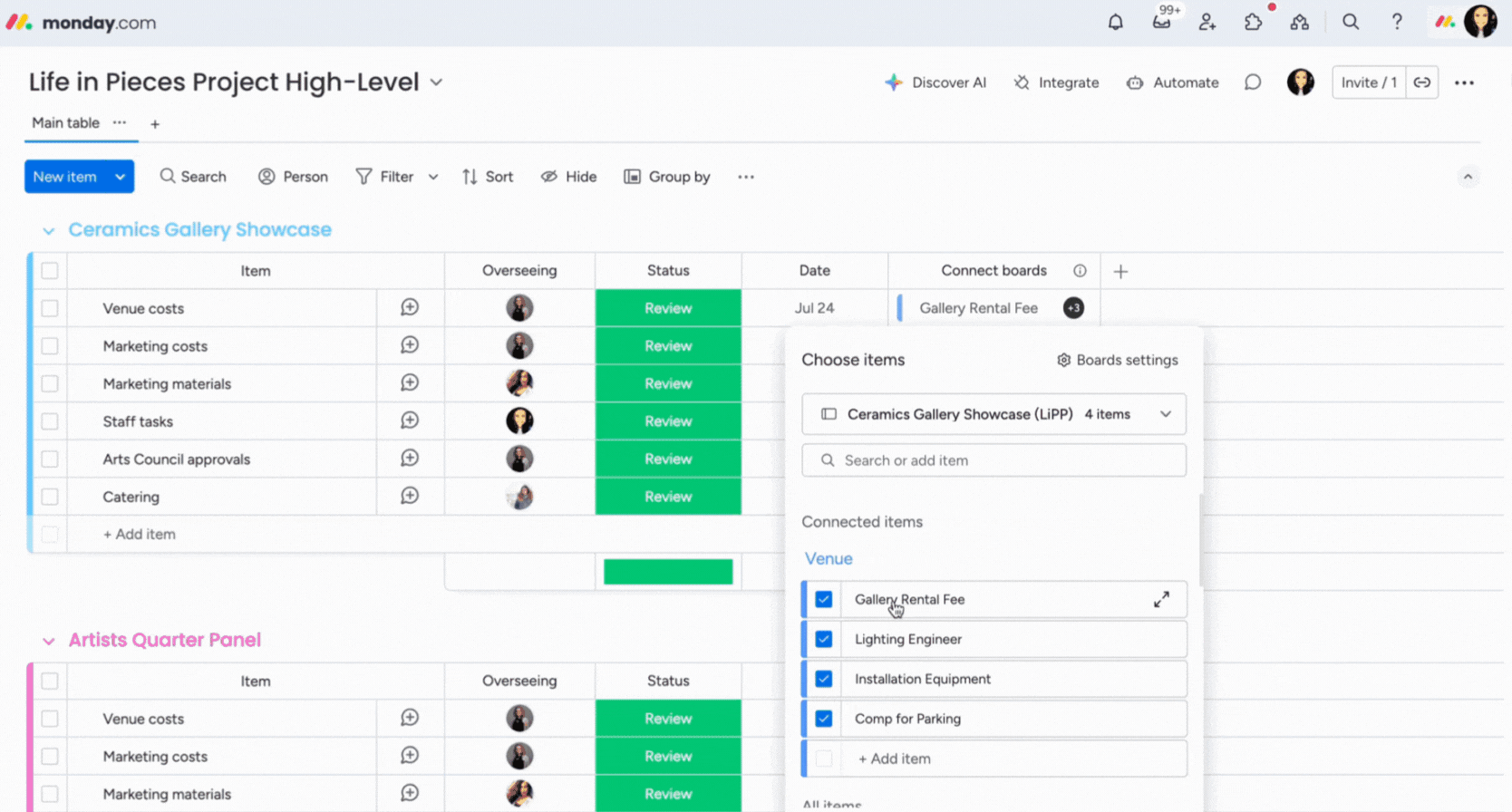Open the Sort tool
This screenshot has height=812, width=1512.
(488, 177)
